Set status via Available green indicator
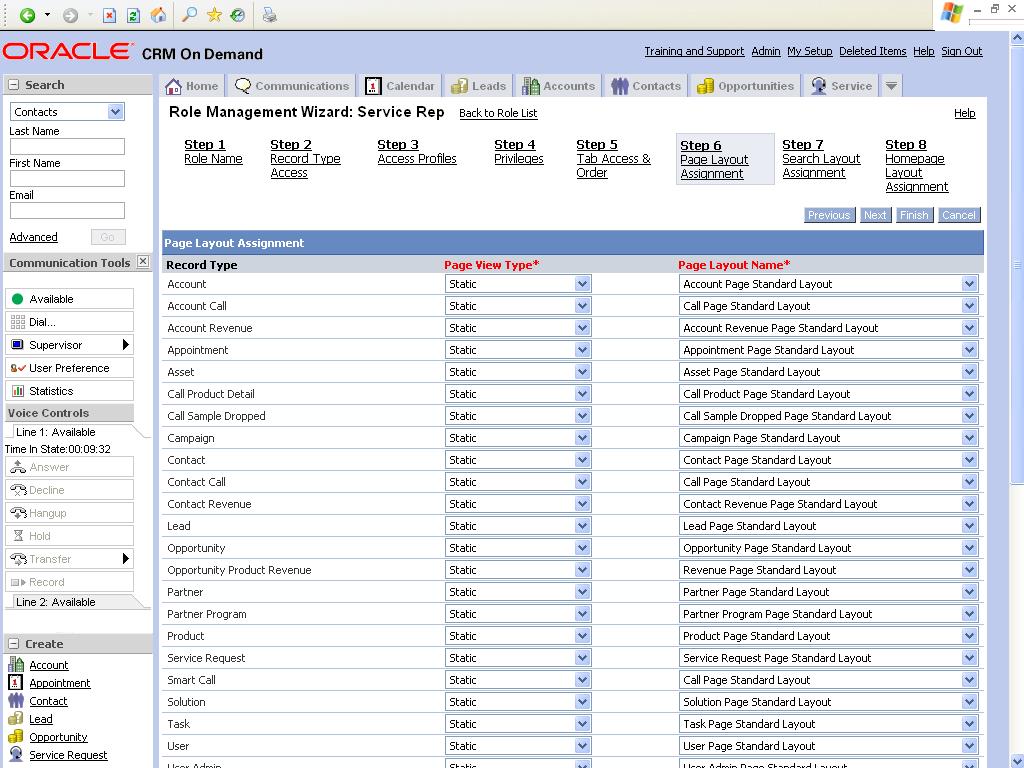This screenshot has height=768, width=1024. pyautogui.click(x=18, y=299)
